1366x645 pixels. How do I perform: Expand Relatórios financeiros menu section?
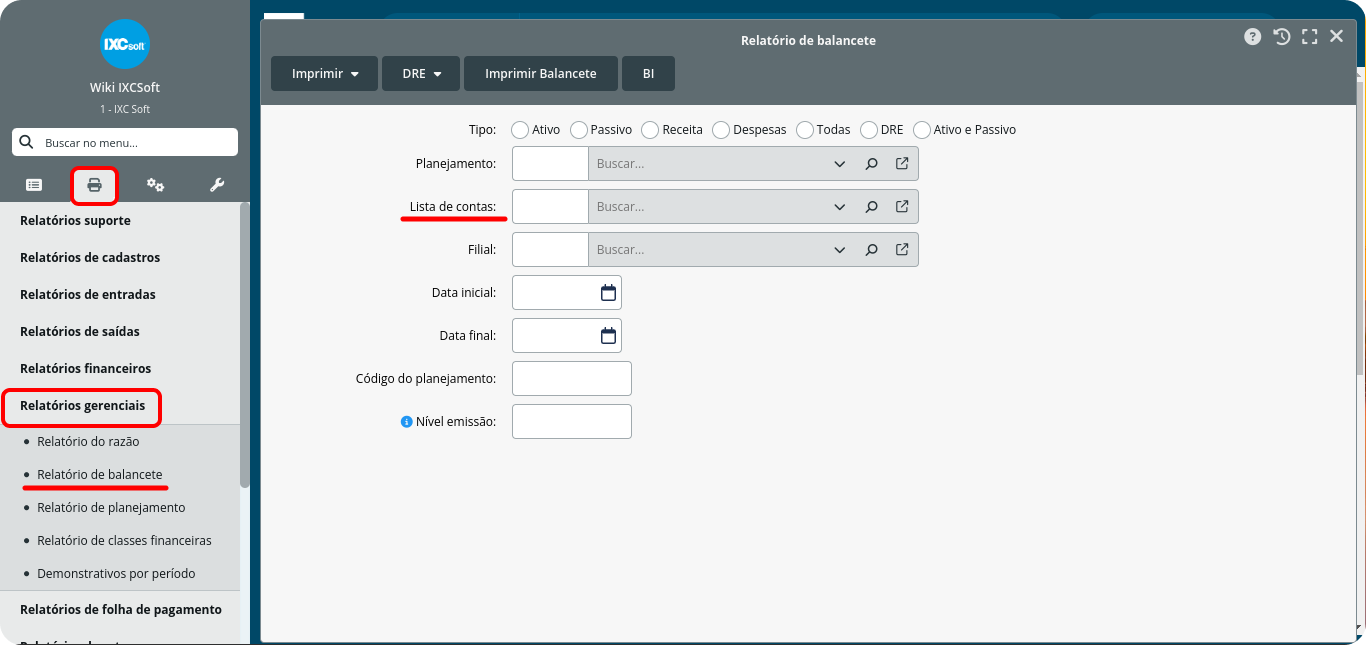120,368
